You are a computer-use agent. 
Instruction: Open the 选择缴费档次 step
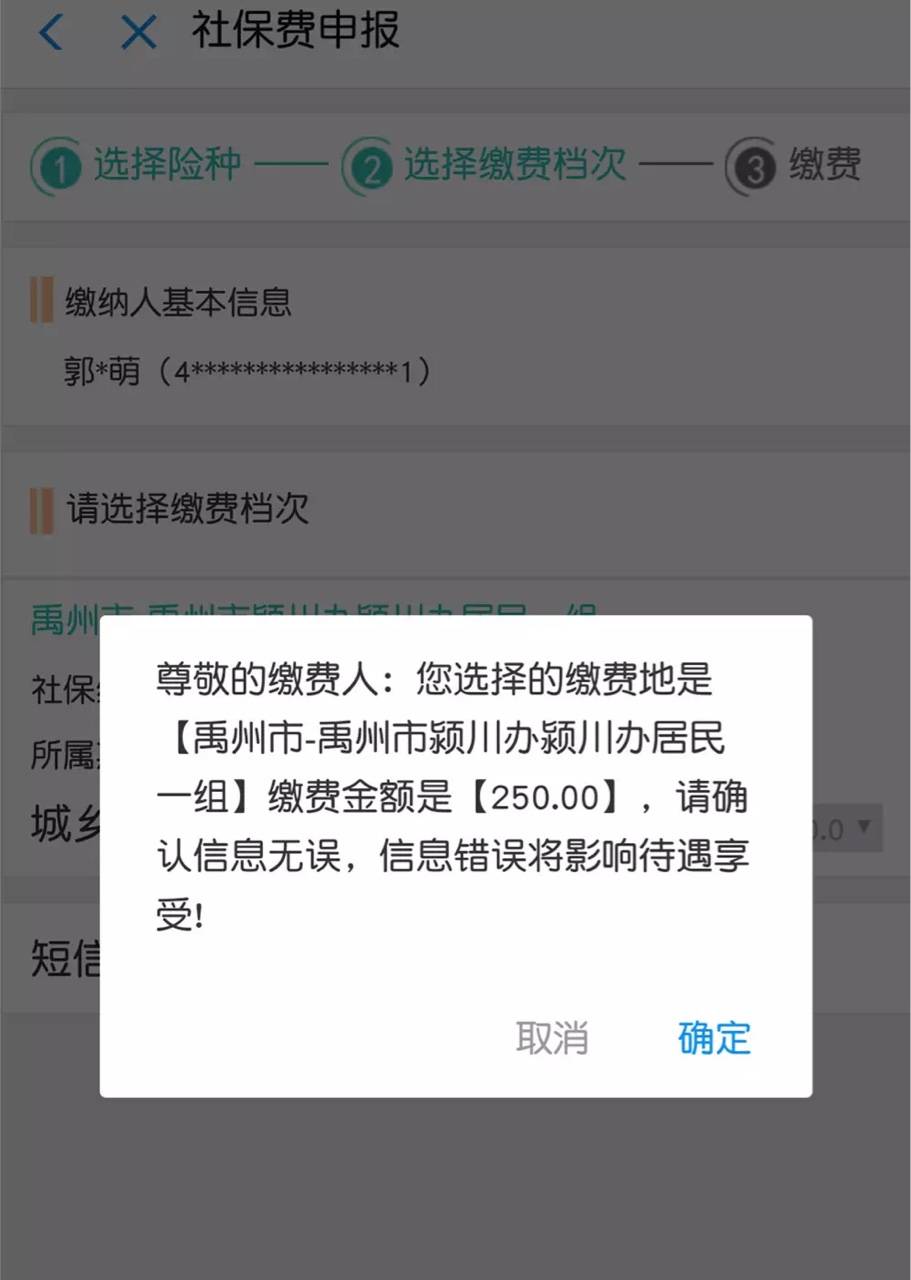(515, 164)
